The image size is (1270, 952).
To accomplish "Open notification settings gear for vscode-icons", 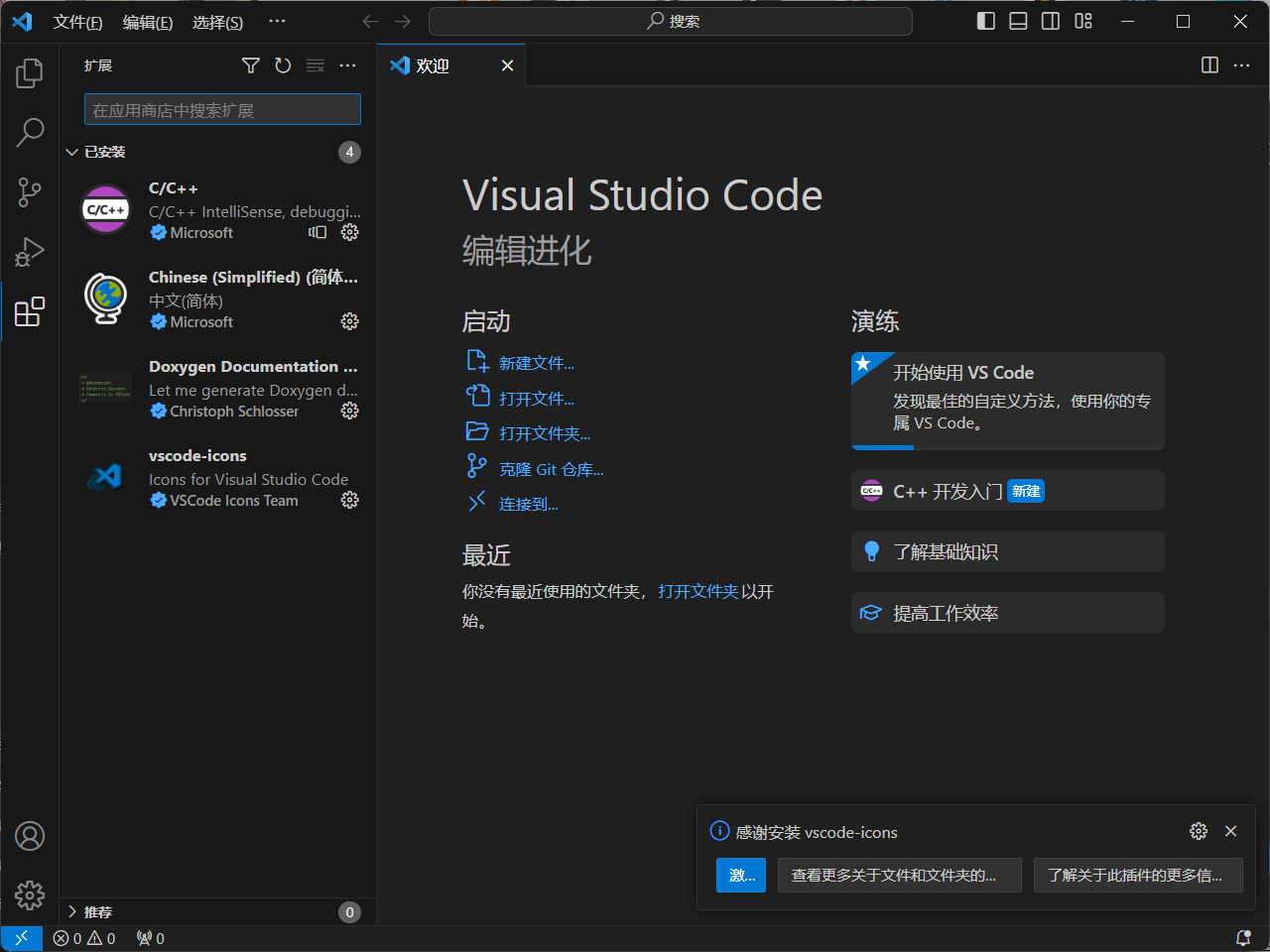I will [x=1199, y=831].
